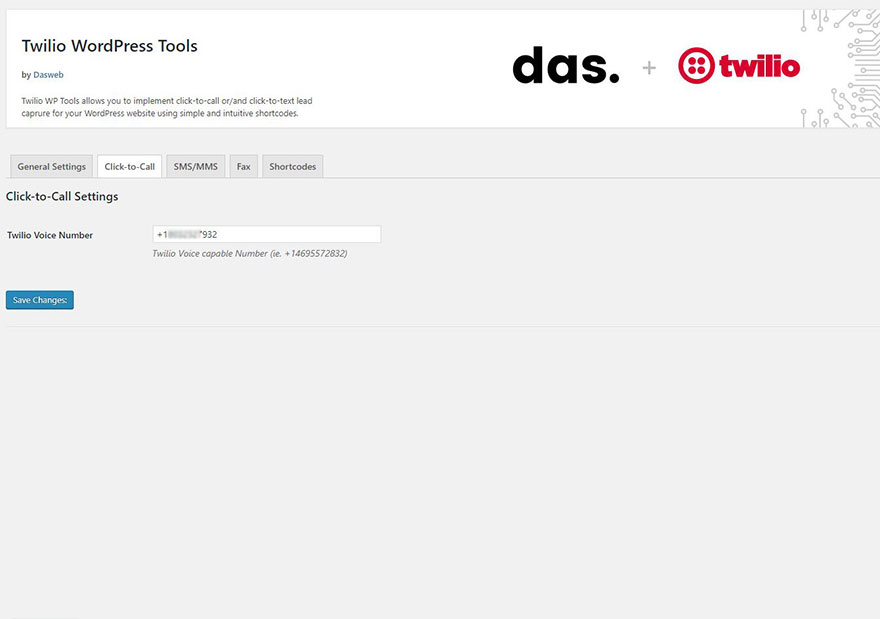
Task: Go to the Shortcodes tab
Action: tap(292, 167)
